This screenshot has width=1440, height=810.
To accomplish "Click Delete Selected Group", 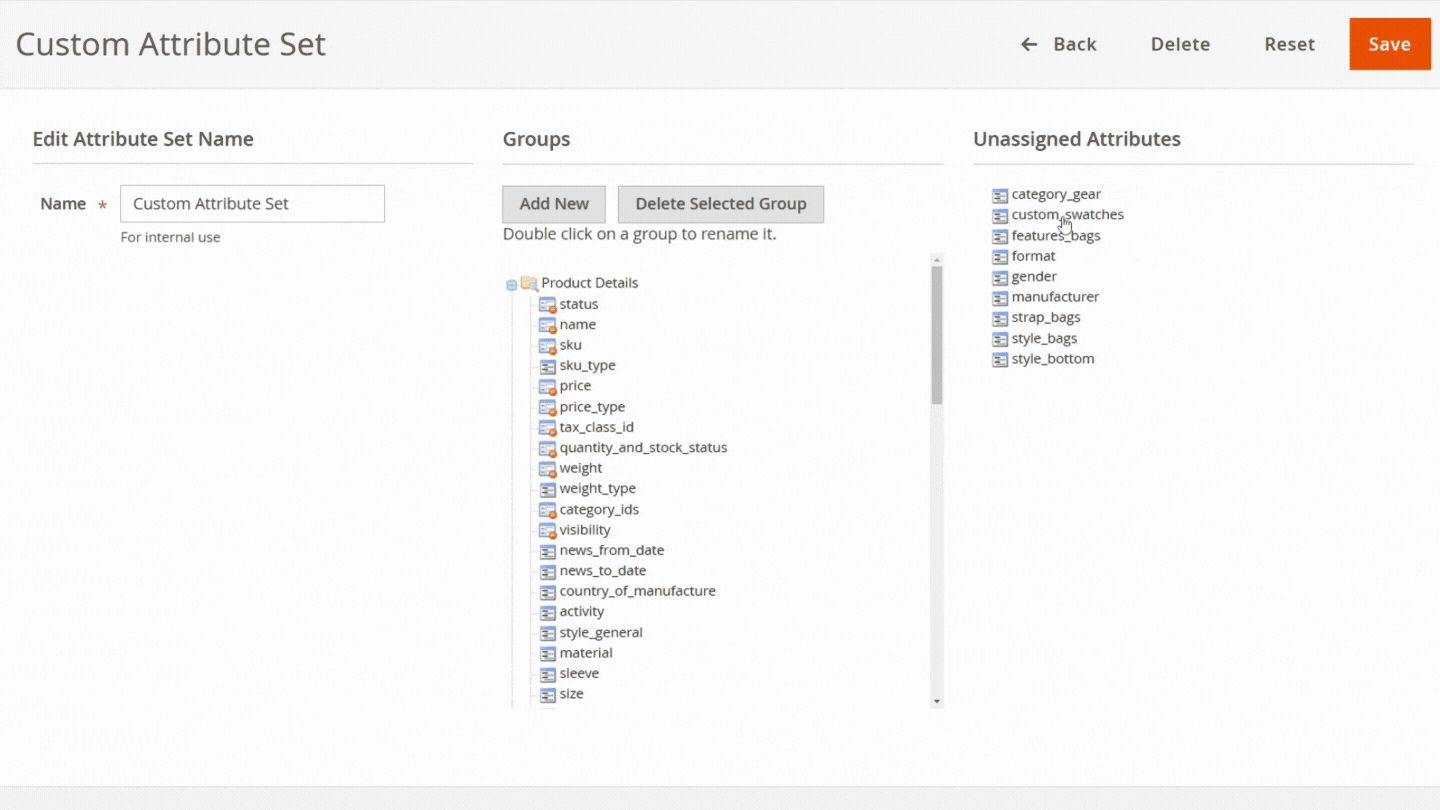I will point(721,204).
